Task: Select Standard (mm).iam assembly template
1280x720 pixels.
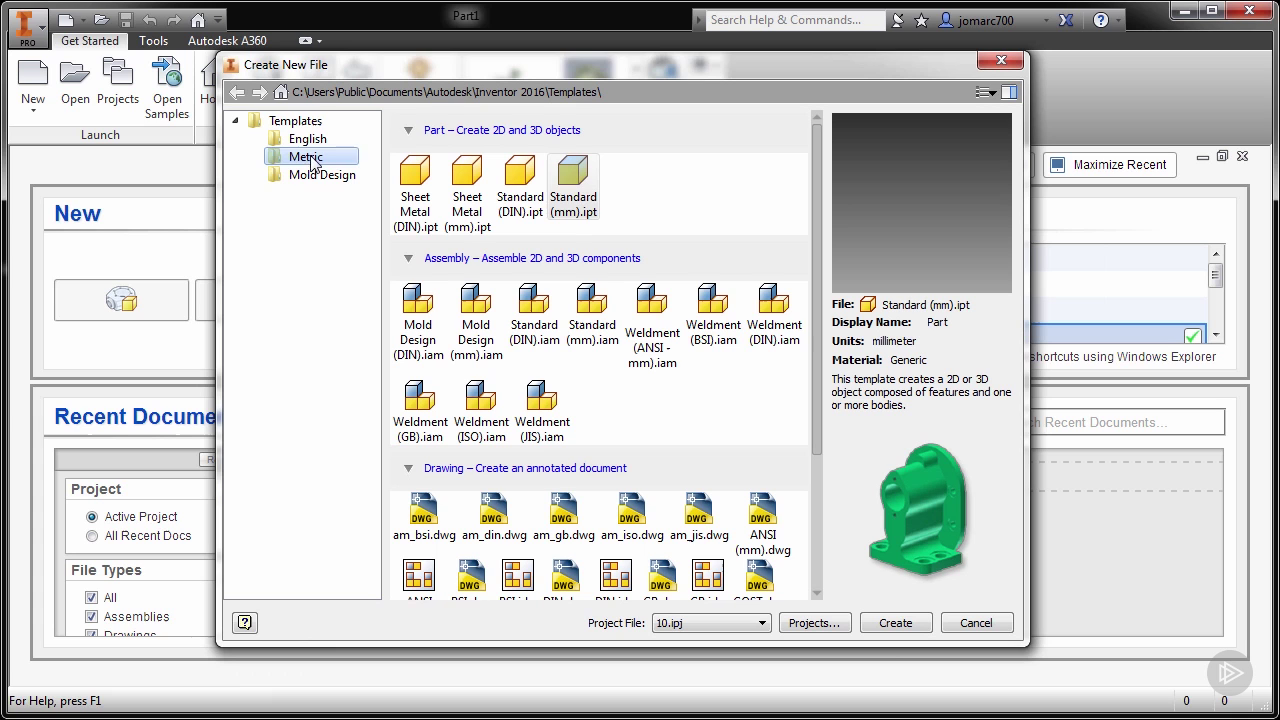Action: point(592,315)
